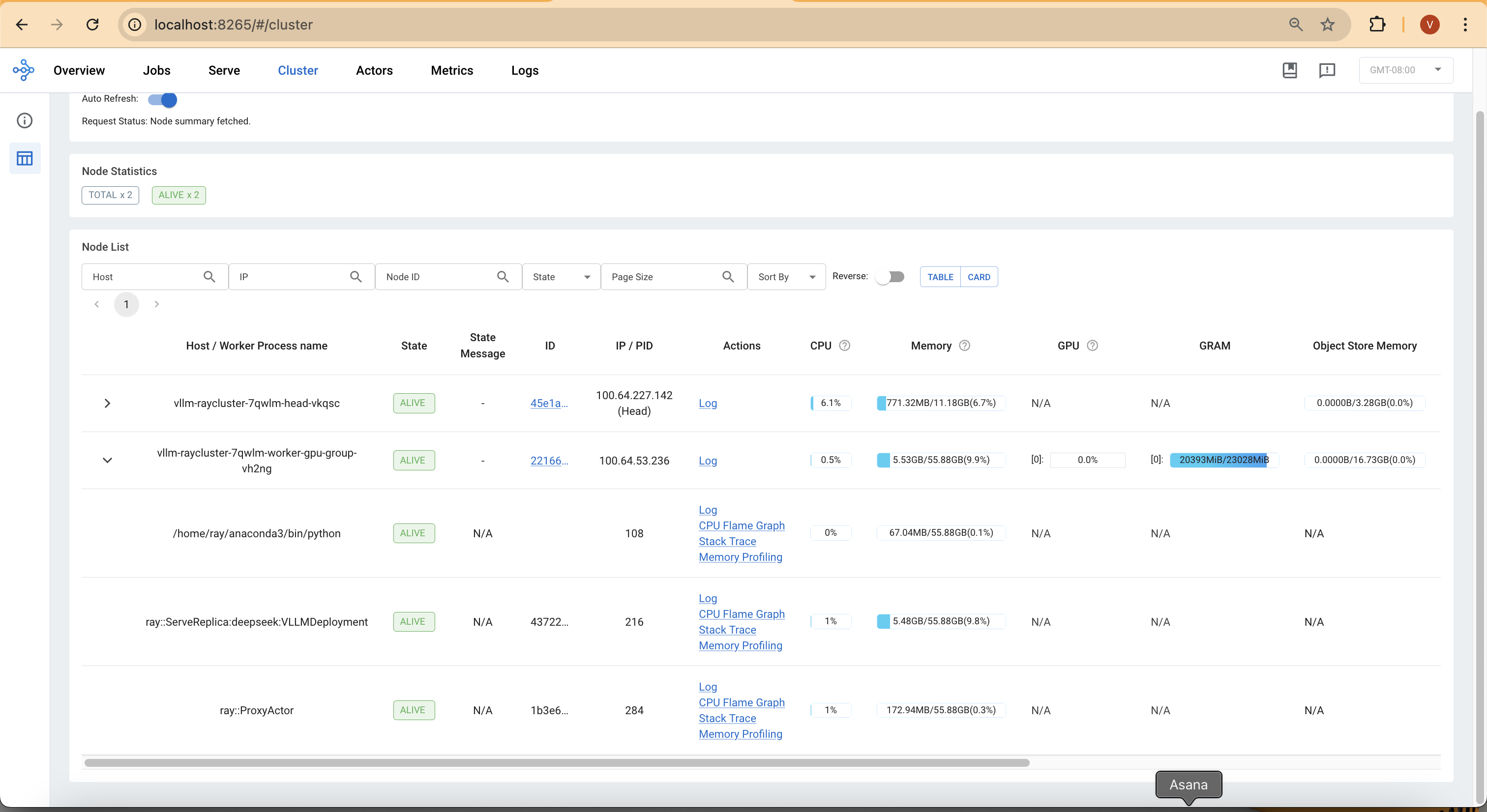Bookmark page with the star icon
Screen dimensions: 1487x812
point(1328,24)
